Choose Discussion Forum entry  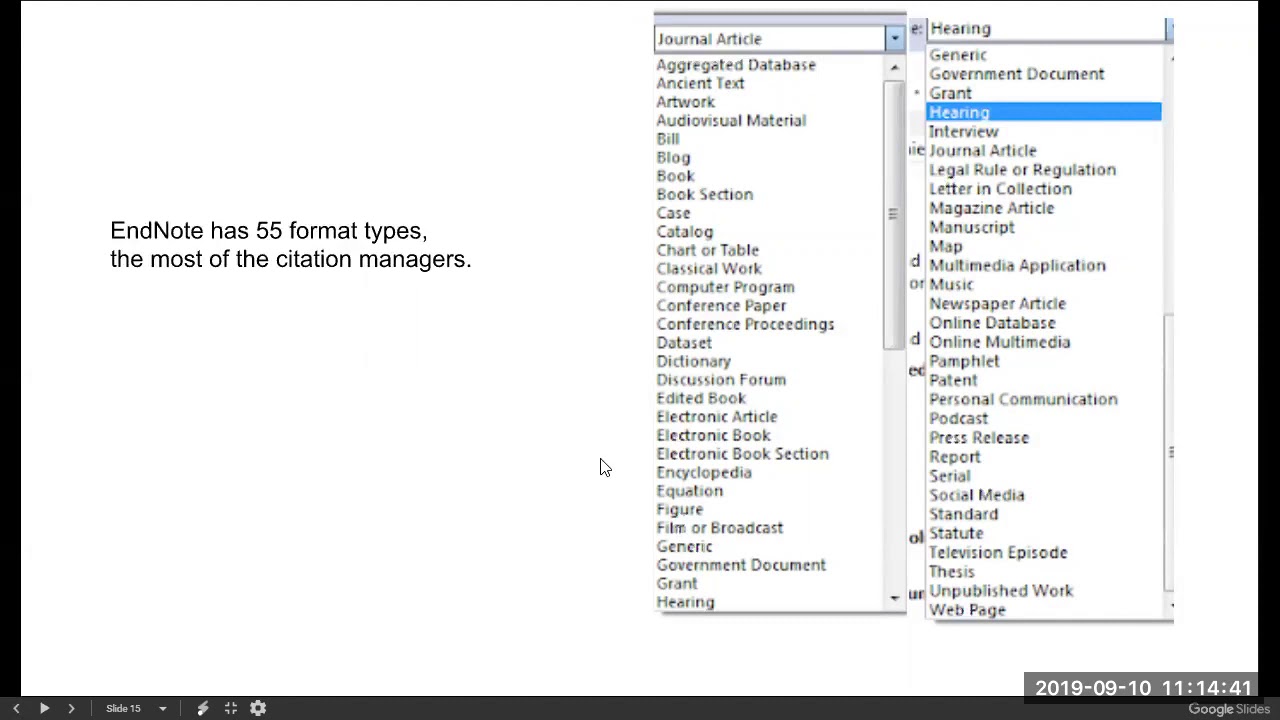(x=721, y=379)
